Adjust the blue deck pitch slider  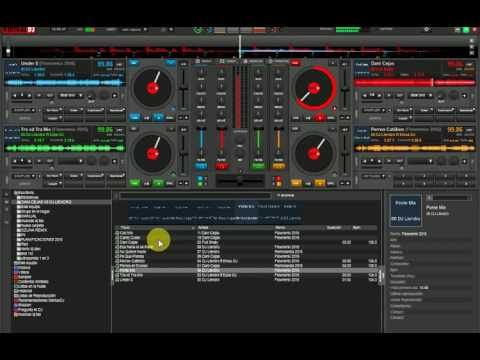[x=183, y=88]
